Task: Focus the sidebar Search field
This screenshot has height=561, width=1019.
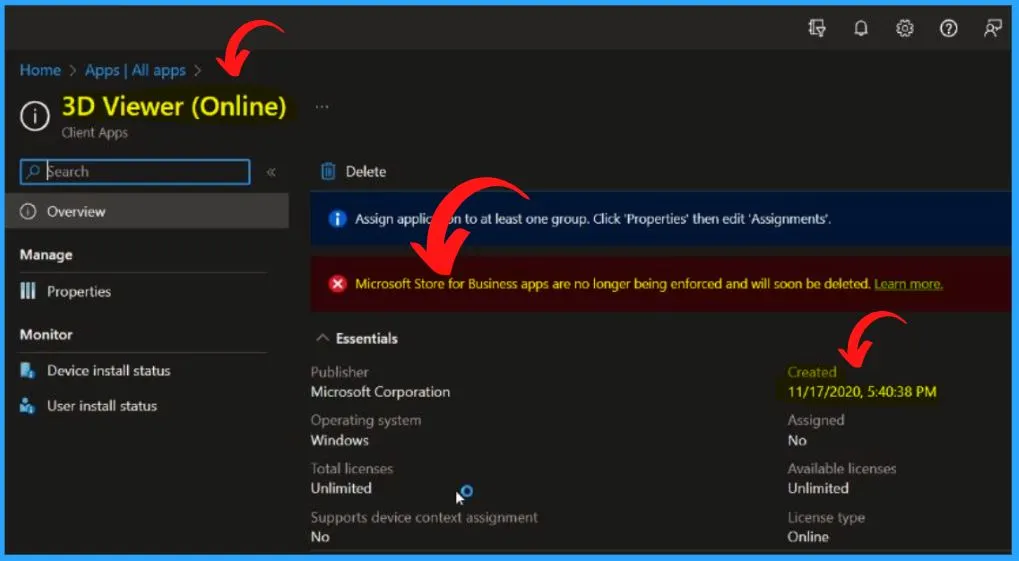Action: point(135,172)
